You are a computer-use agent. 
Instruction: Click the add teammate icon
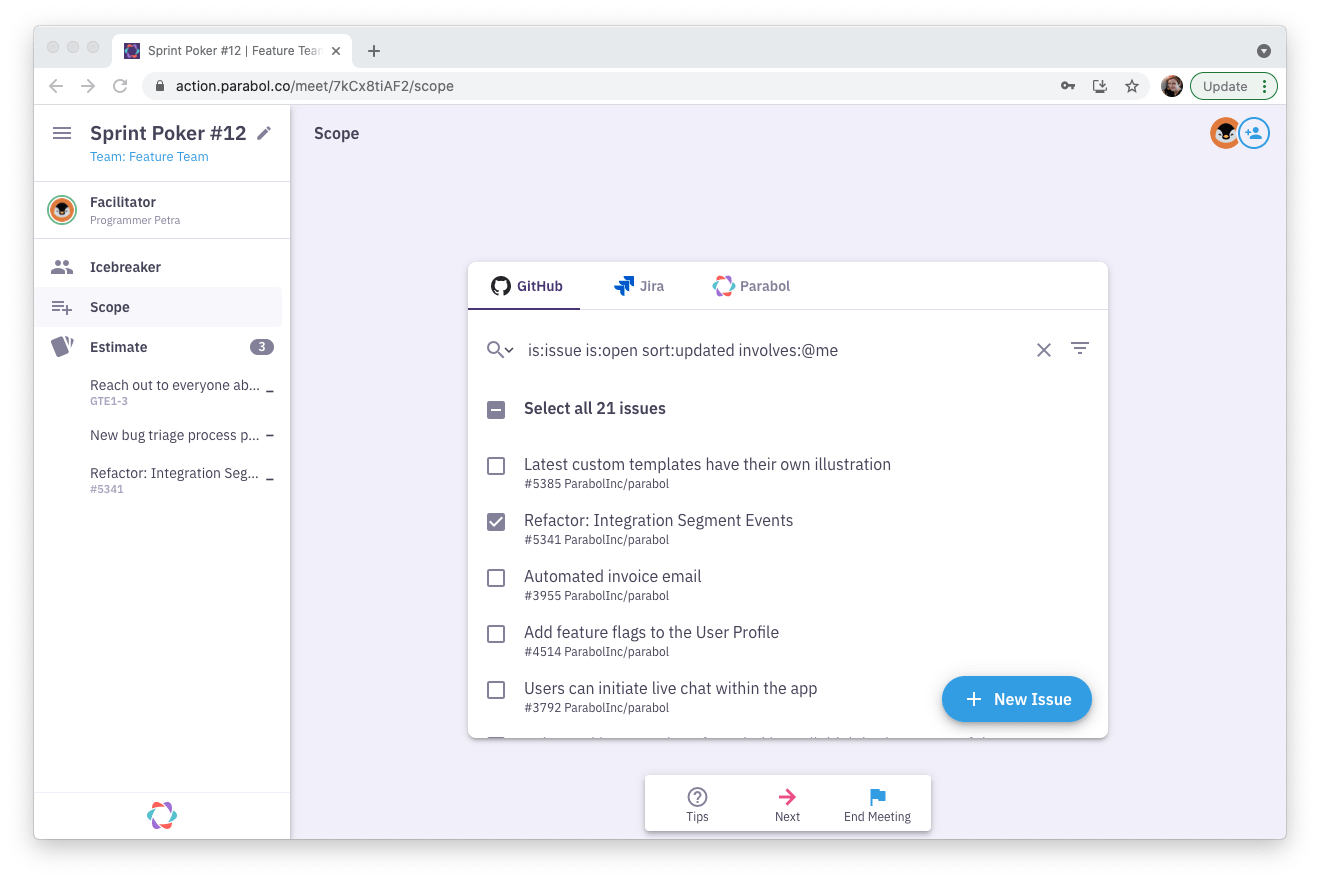pos(1254,133)
